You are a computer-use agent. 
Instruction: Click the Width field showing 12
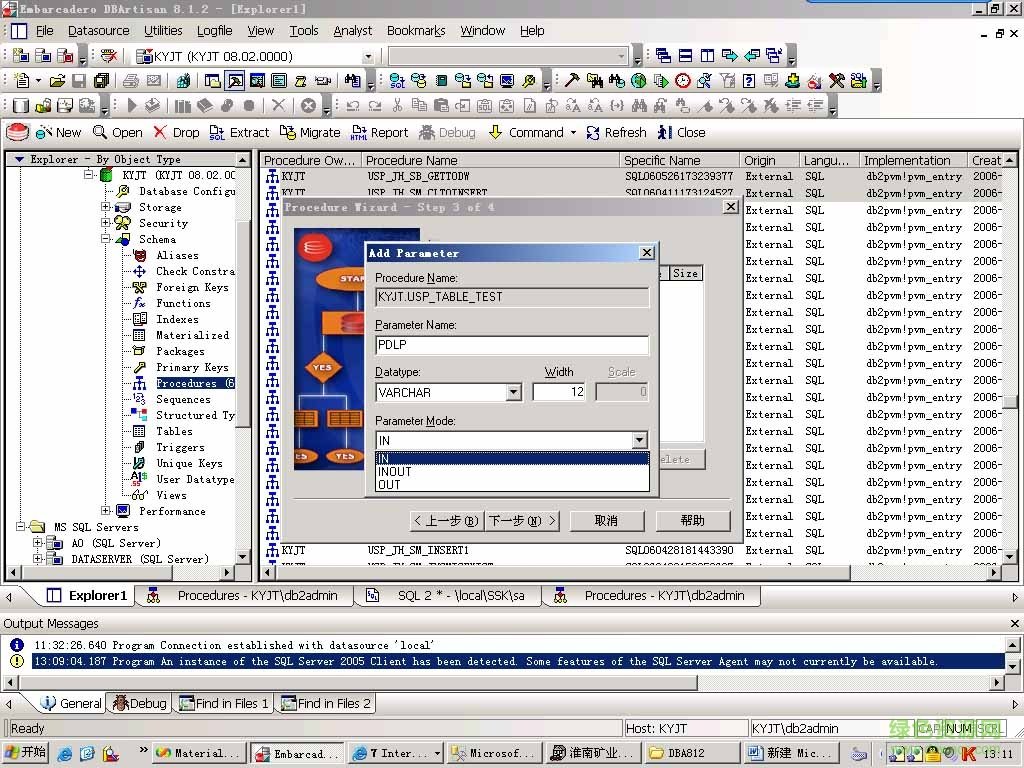pyautogui.click(x=559, y=392)
